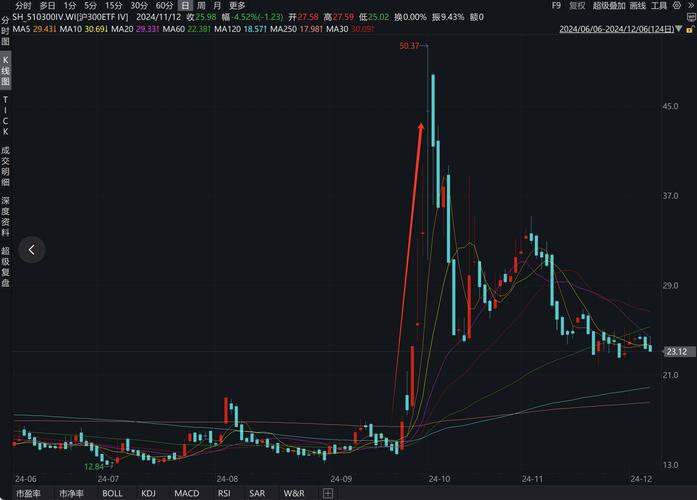Click the F9 shortcut button
This screenshot has height=500, width=697.
click(556, 6)
